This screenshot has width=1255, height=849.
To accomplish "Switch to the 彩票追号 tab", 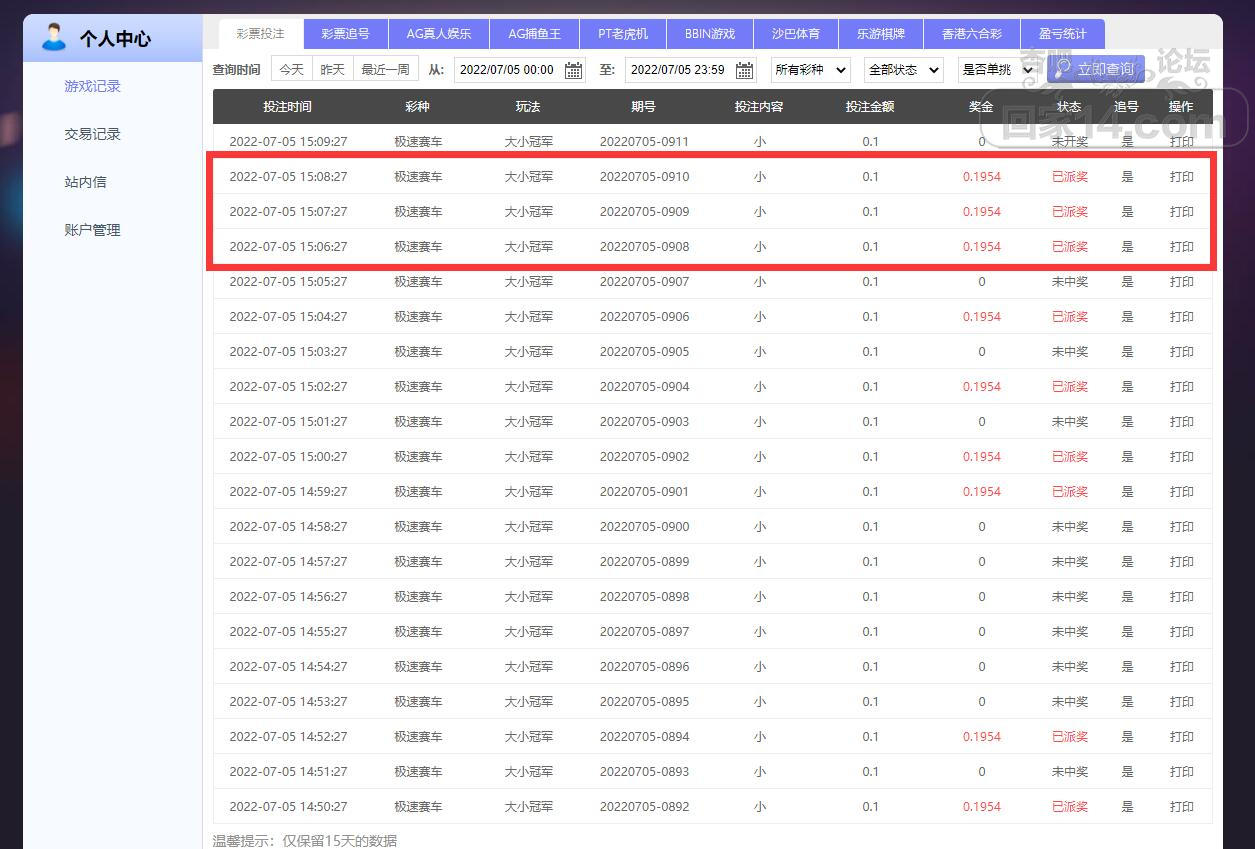I will pyautogui.click(x=345, y=34).
